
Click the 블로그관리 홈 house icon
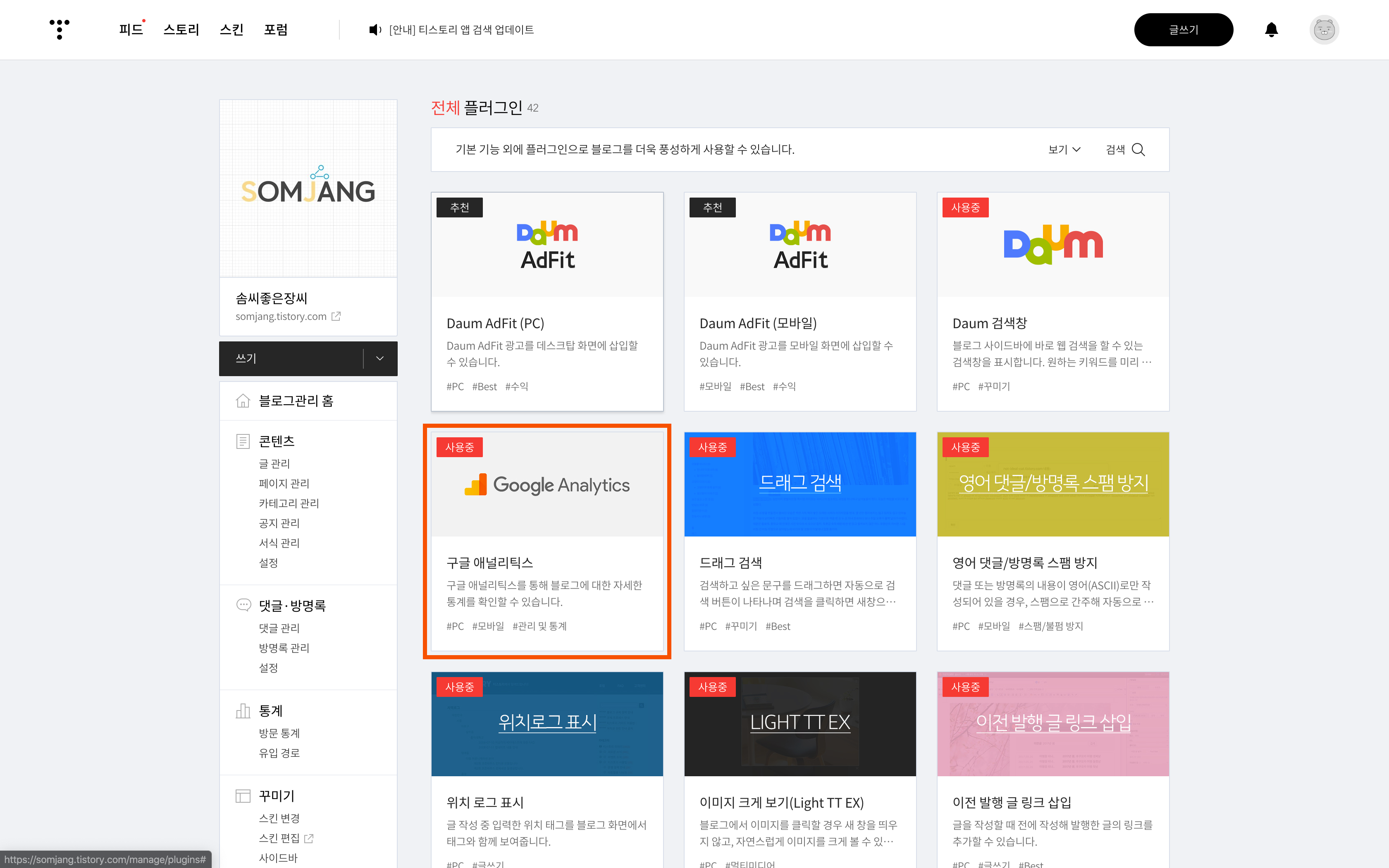tap(243, 401)
